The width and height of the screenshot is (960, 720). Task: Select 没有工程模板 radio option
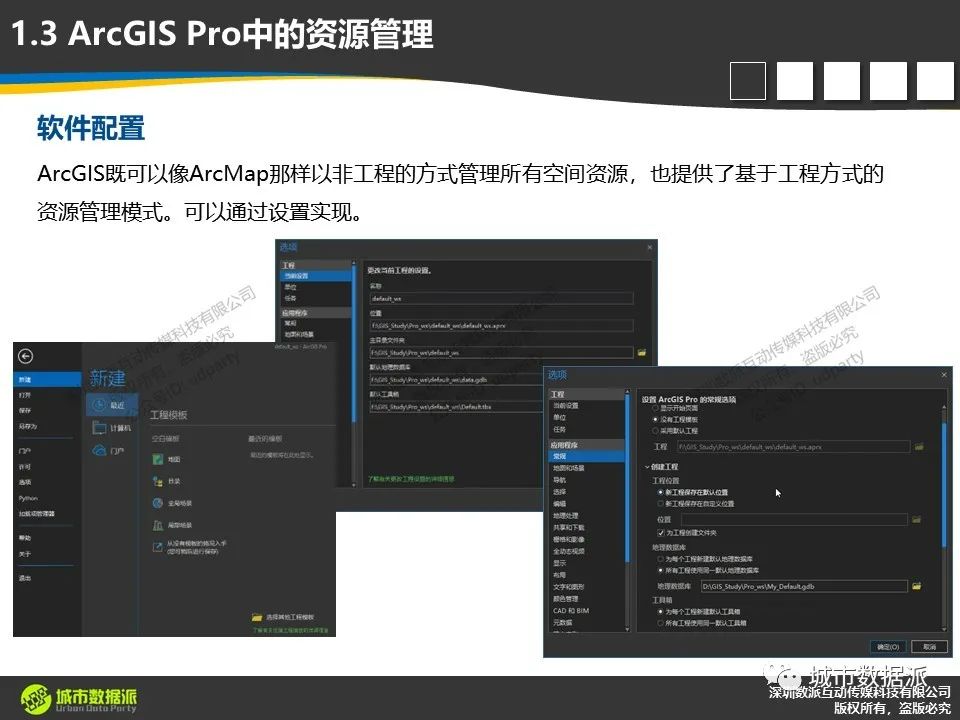point(655,419)
